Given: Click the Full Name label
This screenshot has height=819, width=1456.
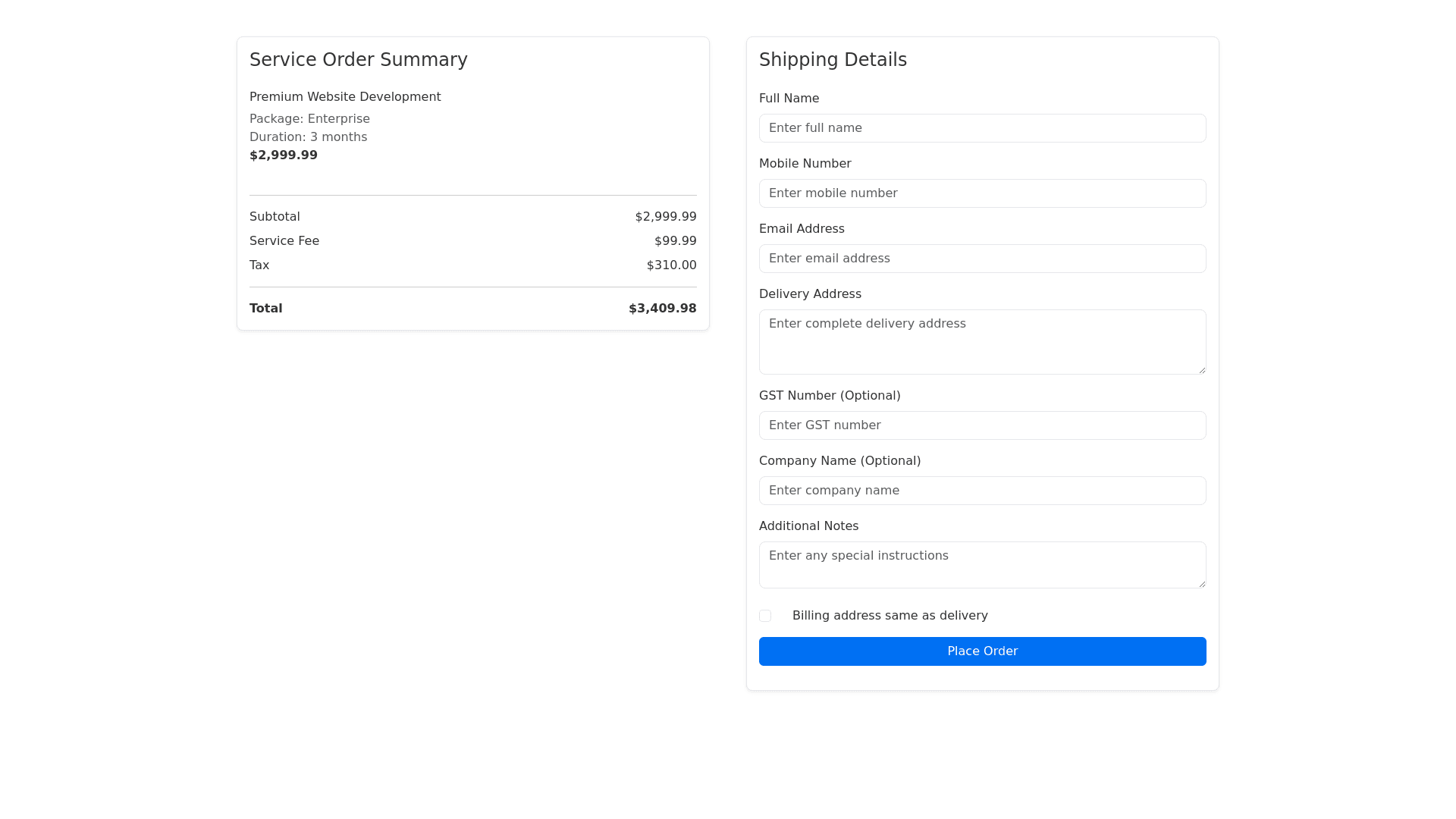Looking at the screenshot, I should point(789,99).
